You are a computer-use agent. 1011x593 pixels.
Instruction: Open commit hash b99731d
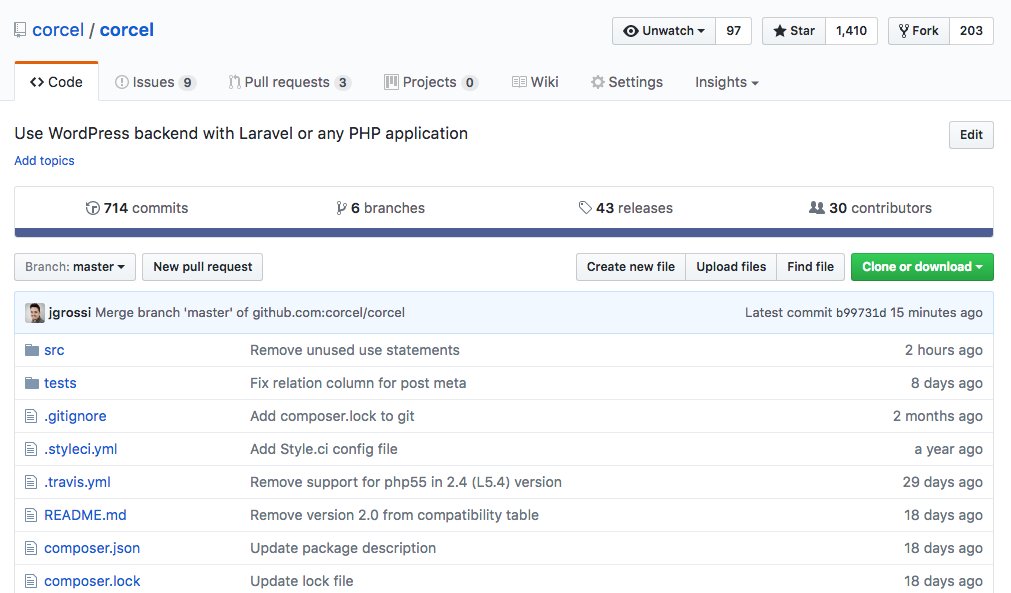tap(861, 313)
